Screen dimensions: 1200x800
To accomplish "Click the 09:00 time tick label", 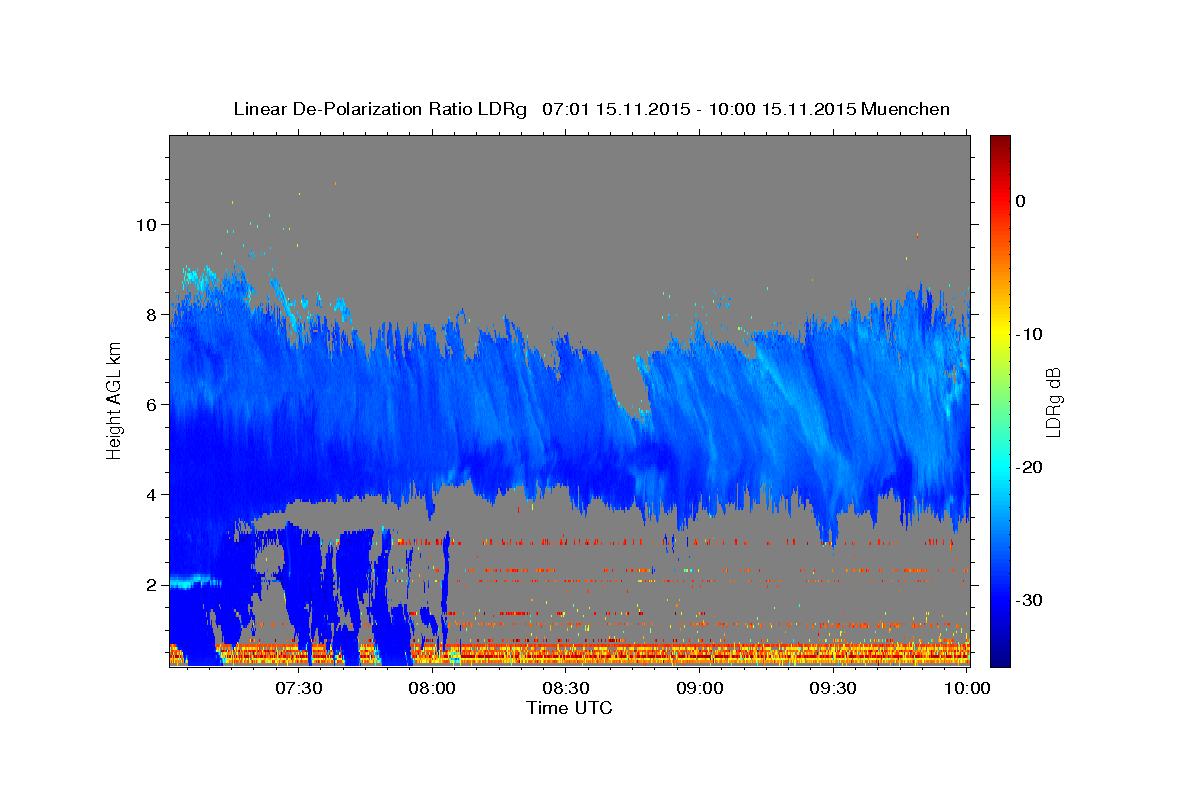I will pos(700,689).
